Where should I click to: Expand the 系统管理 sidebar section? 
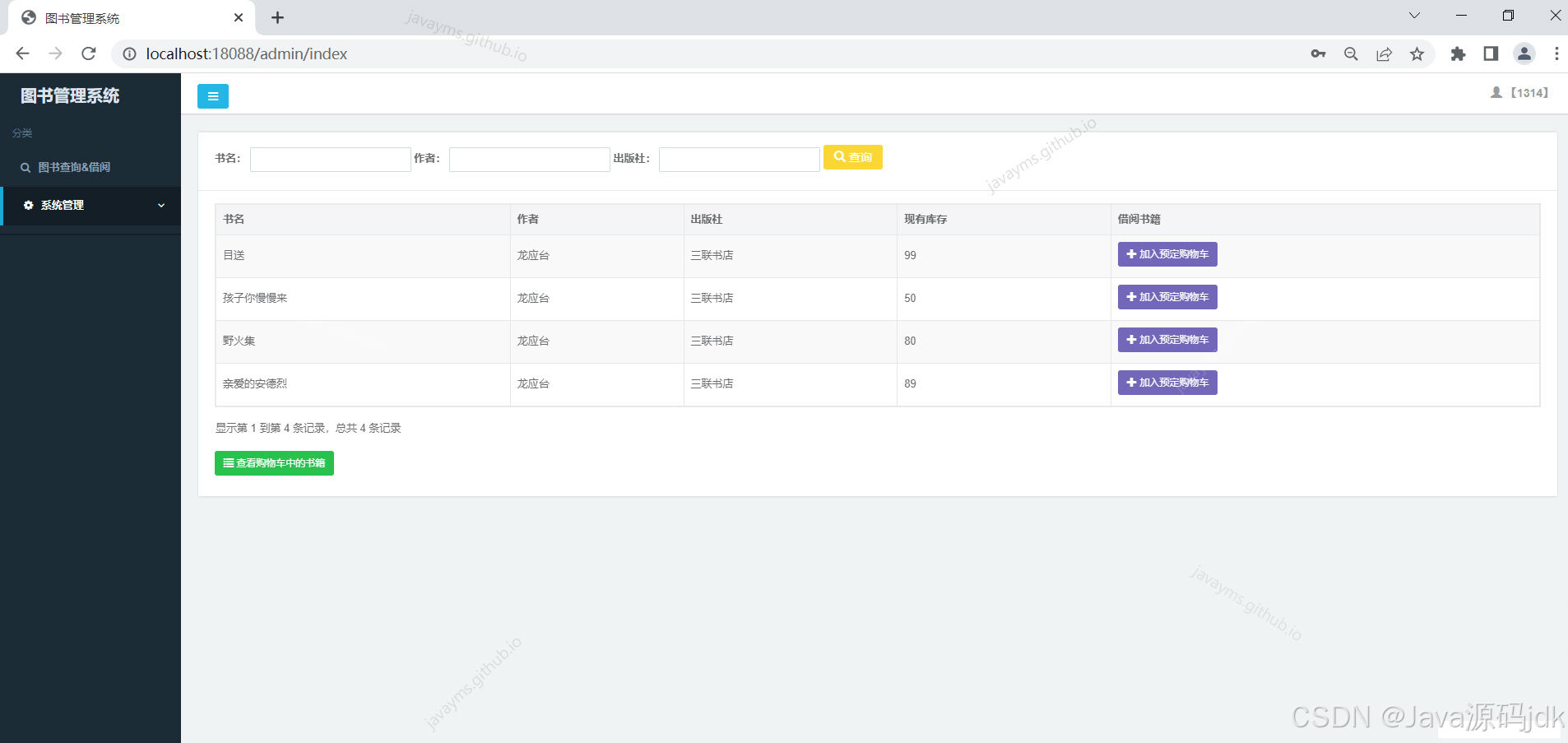(x=90, y=205)
